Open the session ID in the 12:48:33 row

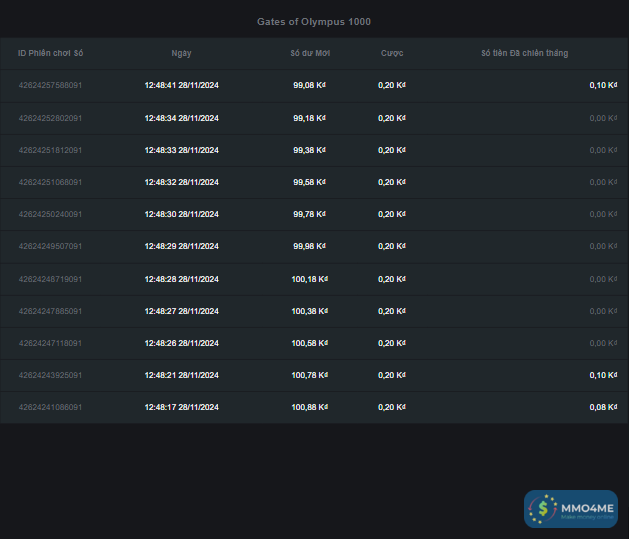coord(50,150)
